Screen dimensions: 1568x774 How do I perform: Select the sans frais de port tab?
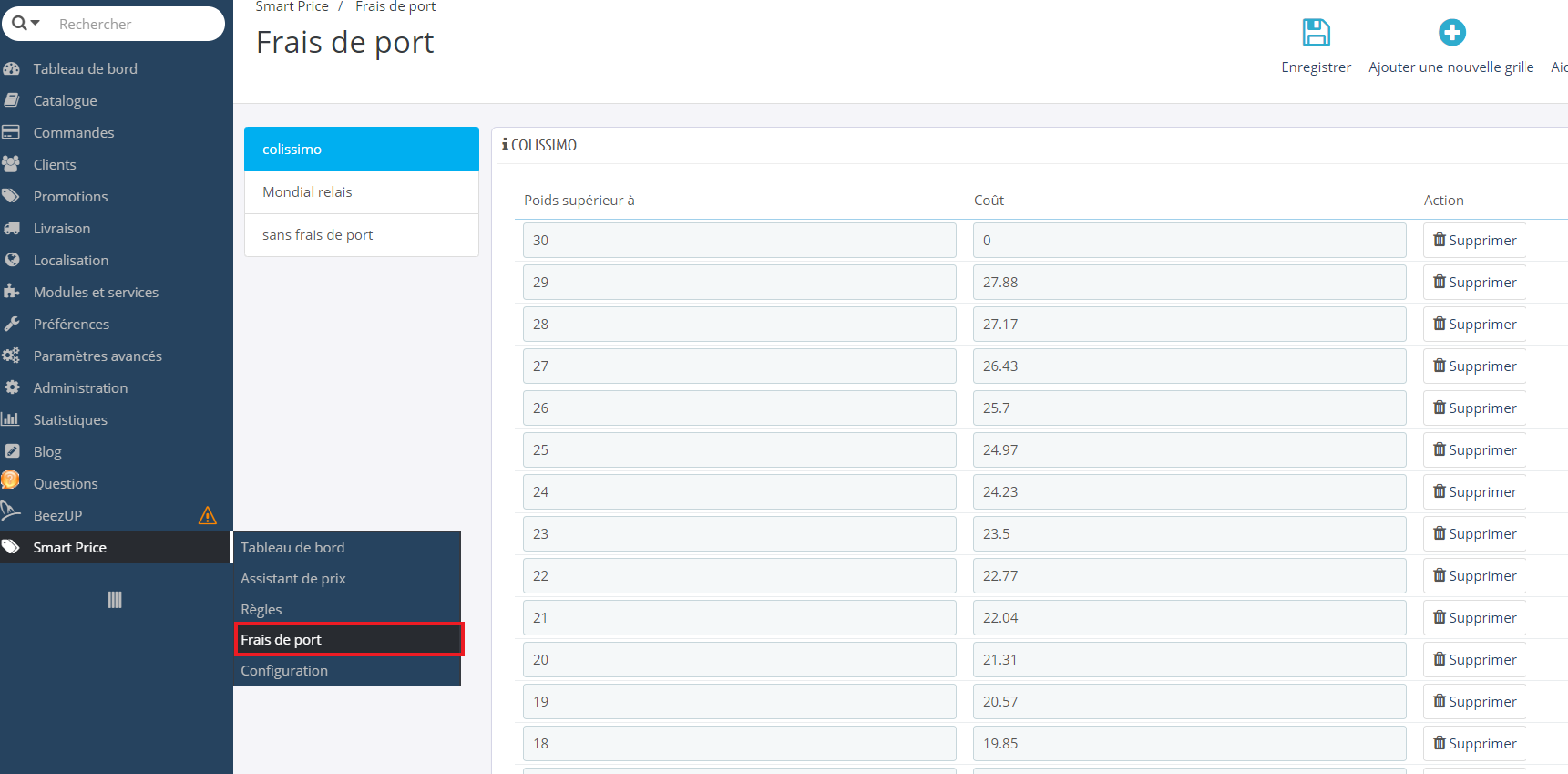pyautogui.click(x=362, y=235)
